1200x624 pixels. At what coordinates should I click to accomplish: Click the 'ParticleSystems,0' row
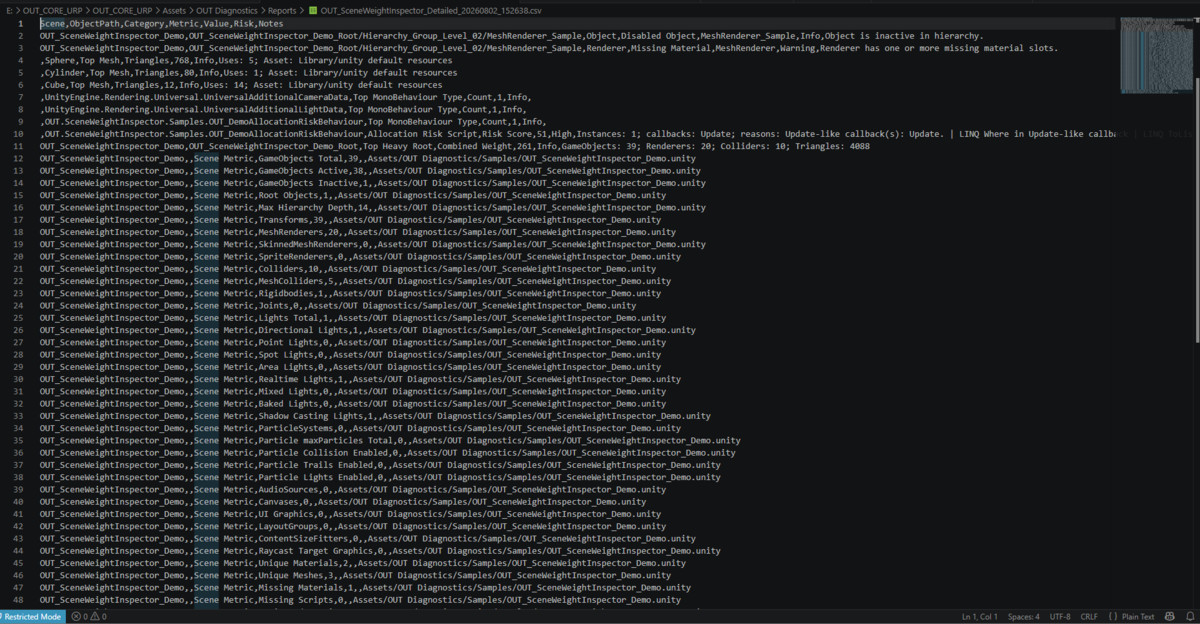click(x=360, y=428)
